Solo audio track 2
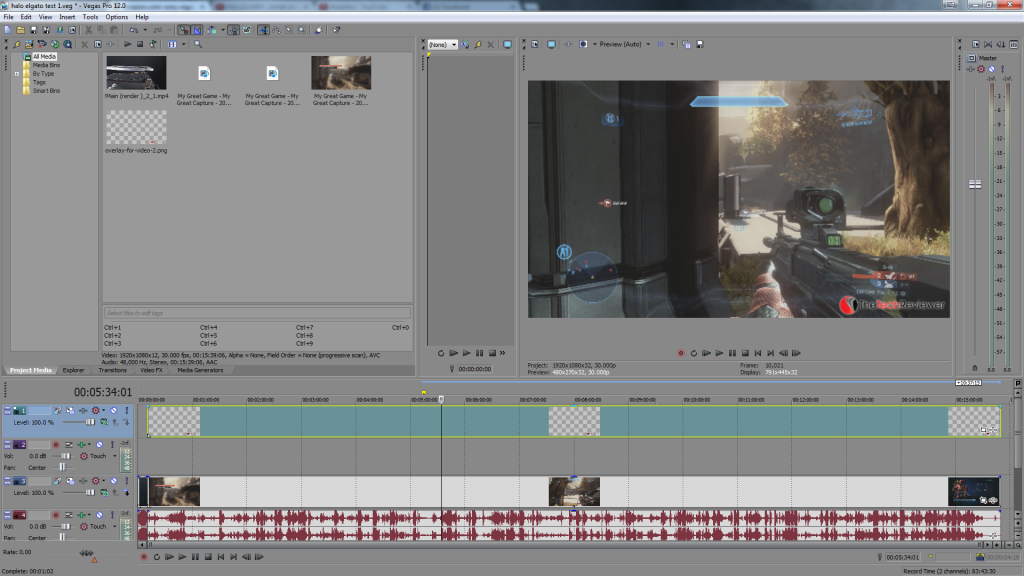 (x=113, y=445)
